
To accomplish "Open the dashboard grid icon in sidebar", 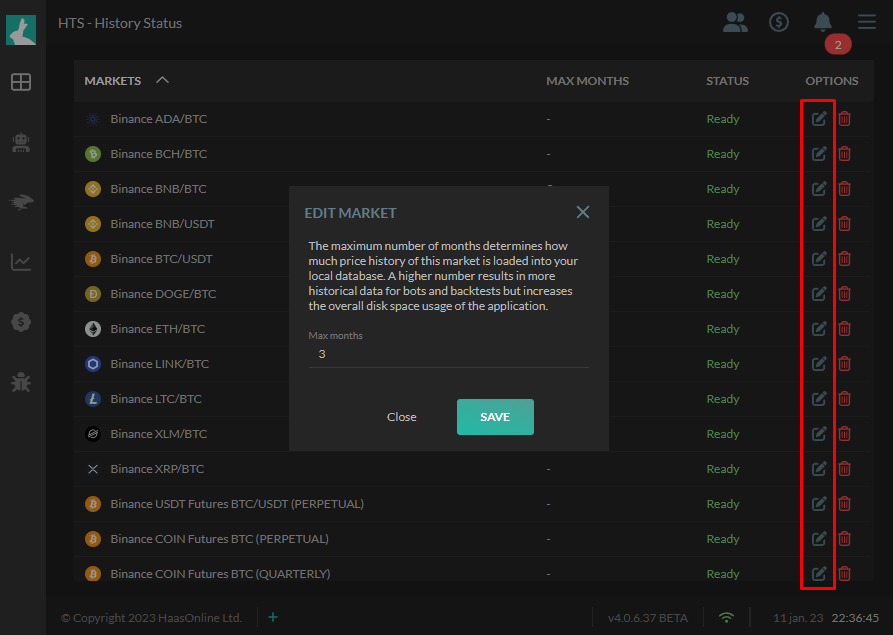I will [x=21, y=82].
